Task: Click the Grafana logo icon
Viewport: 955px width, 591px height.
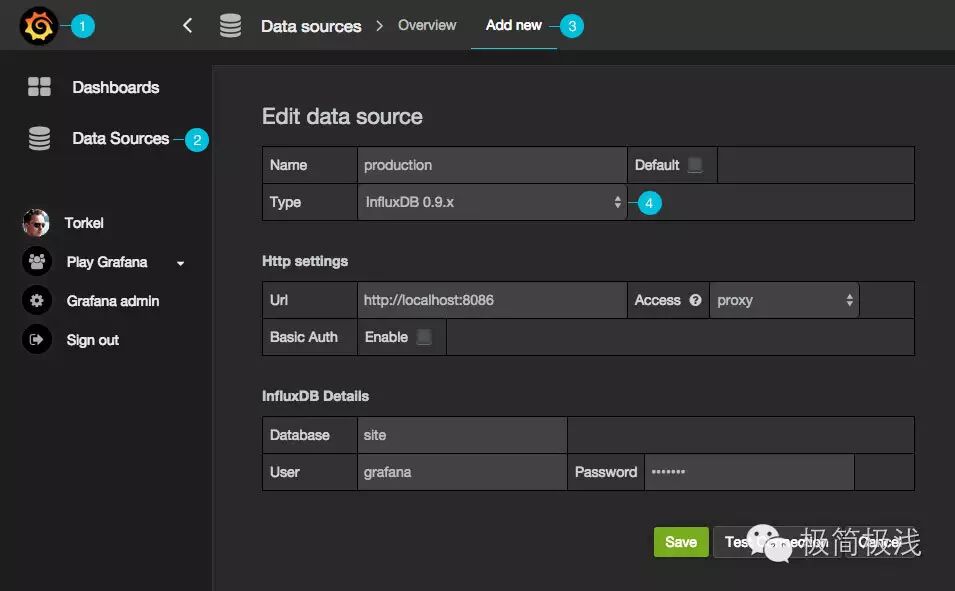Action: (38, 26)
